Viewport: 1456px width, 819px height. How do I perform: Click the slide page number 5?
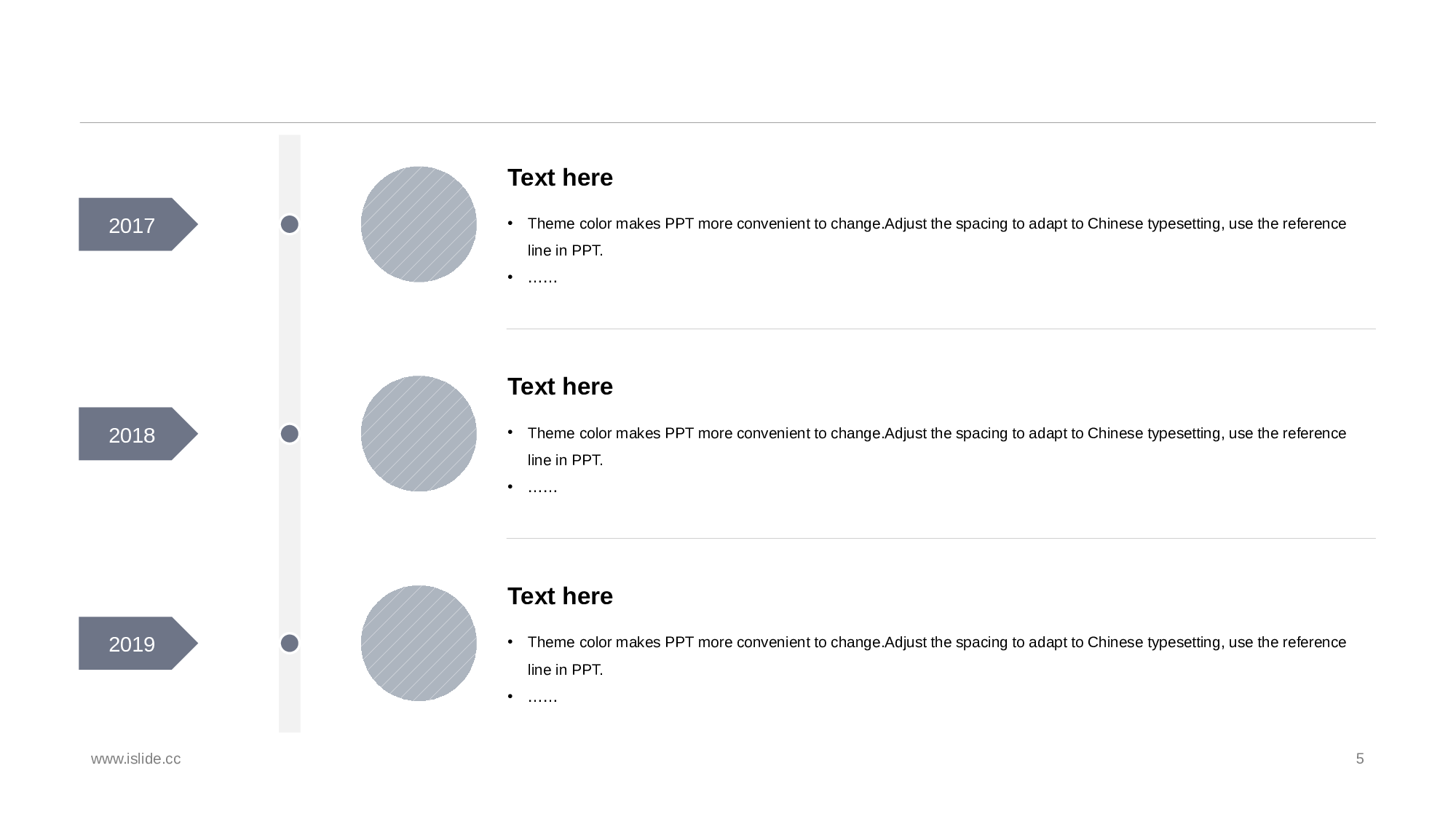coord(1360,759)
